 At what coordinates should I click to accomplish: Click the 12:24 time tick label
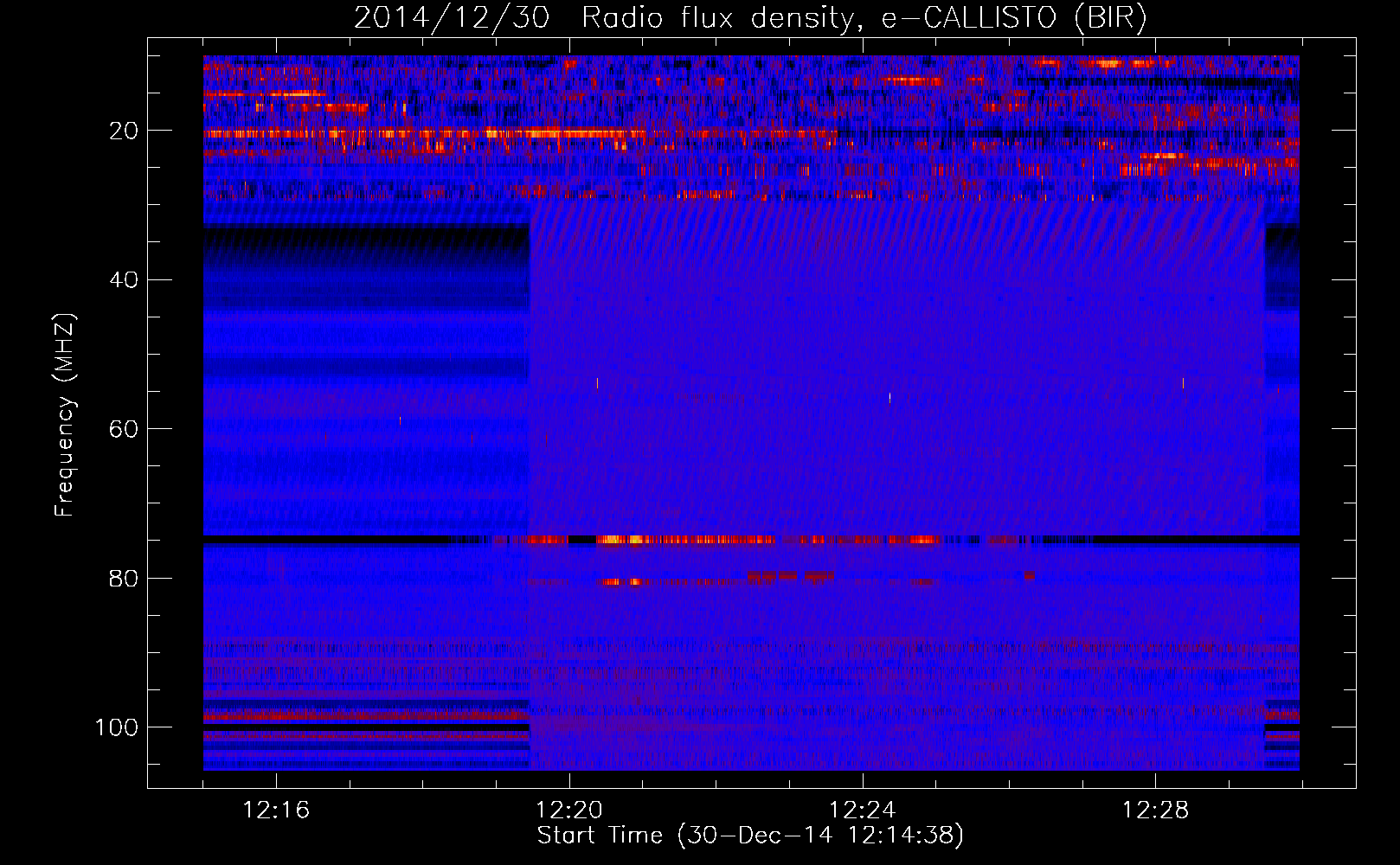tap(862, 810)
